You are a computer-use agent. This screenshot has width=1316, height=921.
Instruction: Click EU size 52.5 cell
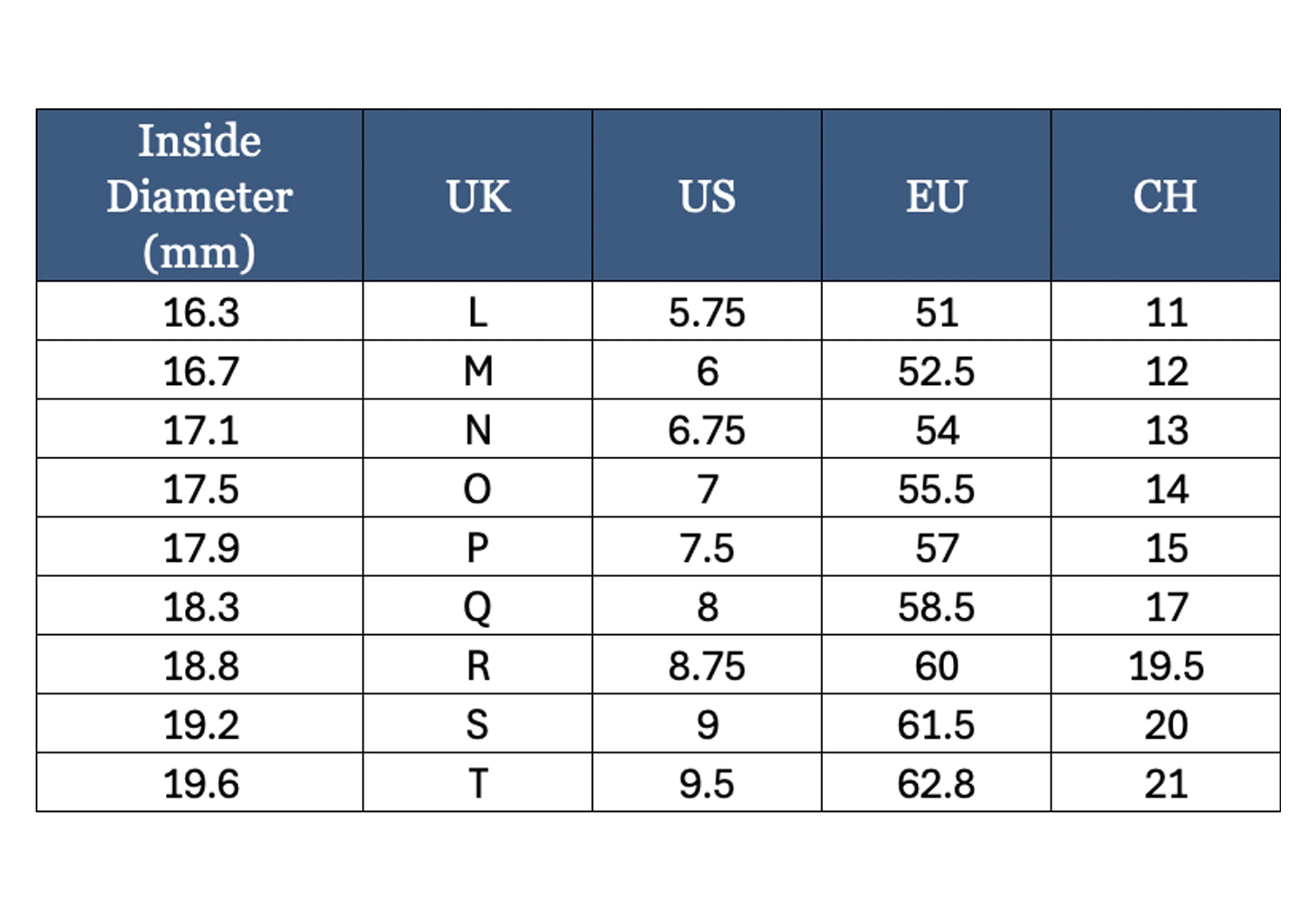pyautogui.click(x=936, y=371)
